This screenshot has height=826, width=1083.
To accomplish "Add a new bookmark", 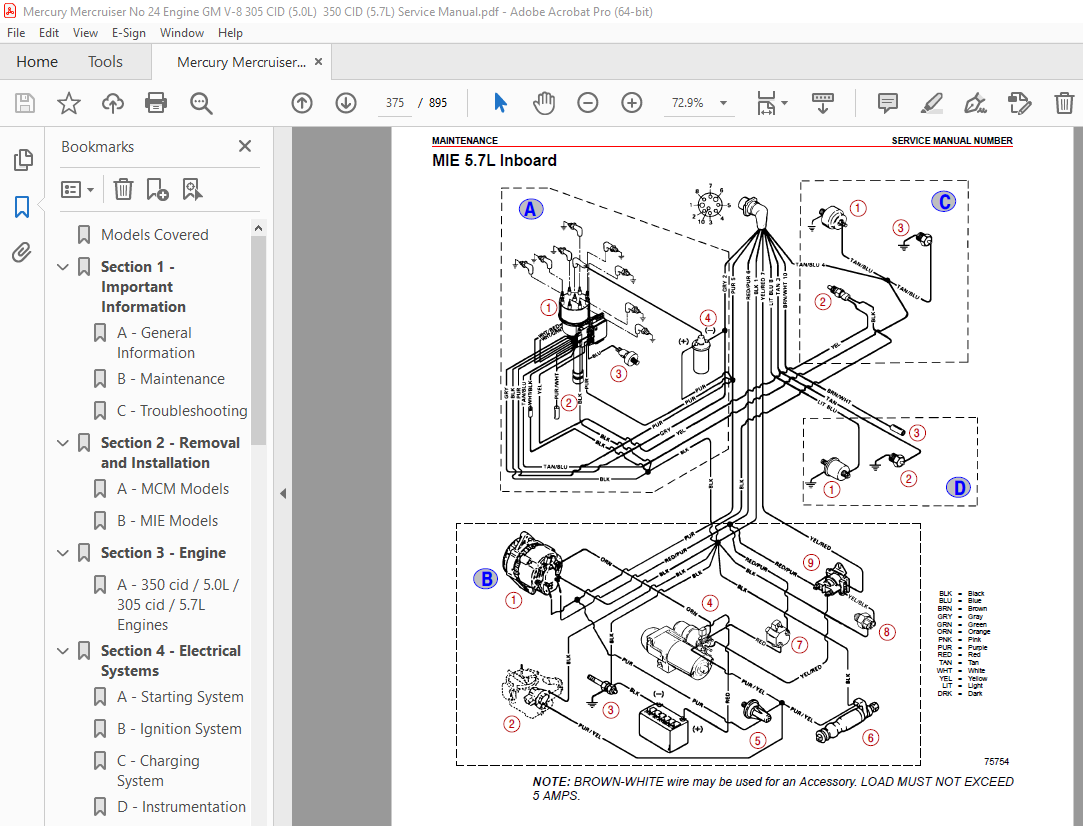I will 157,189.
